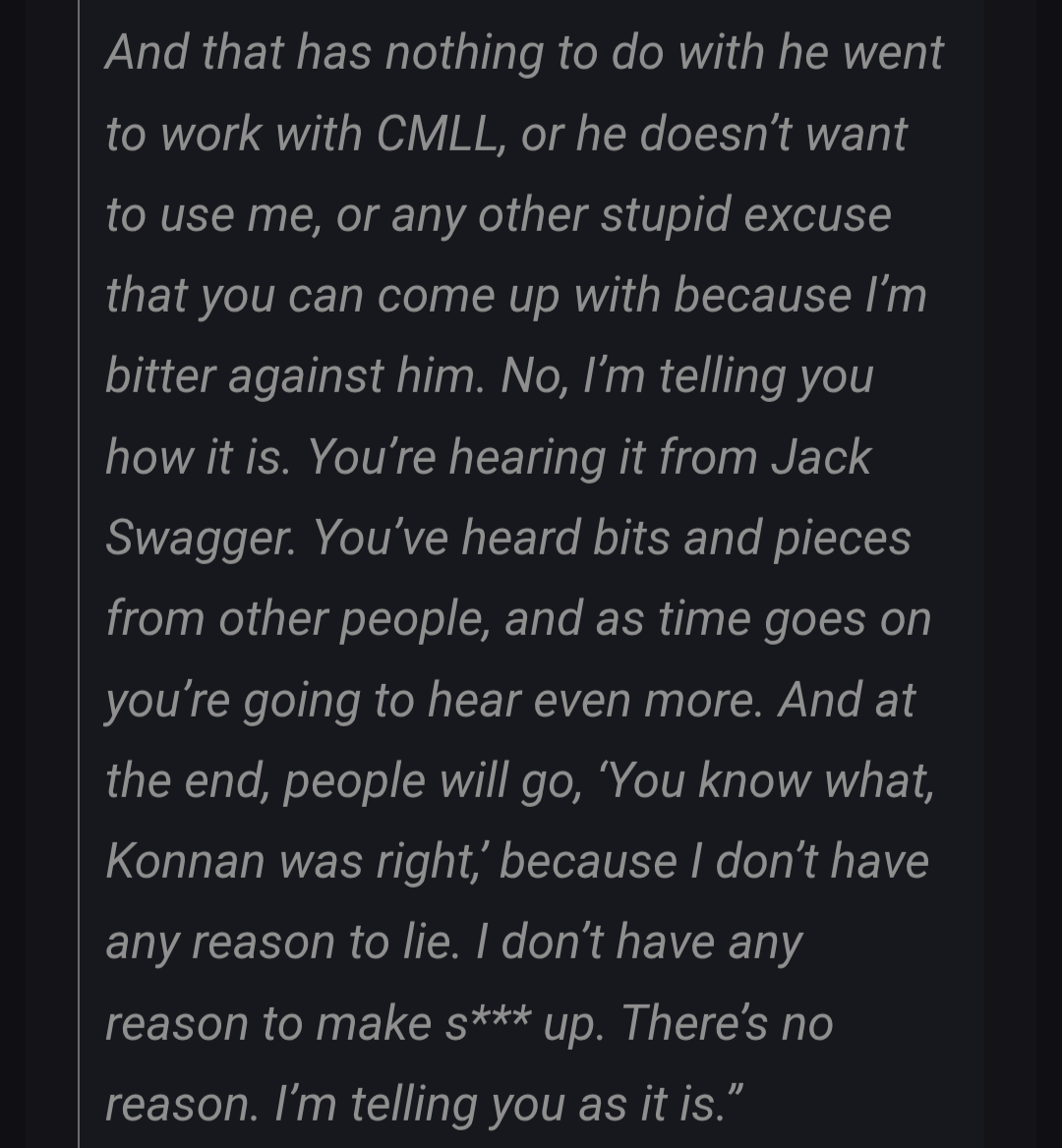Click the word "against" in the paragraph

point(306,377)
